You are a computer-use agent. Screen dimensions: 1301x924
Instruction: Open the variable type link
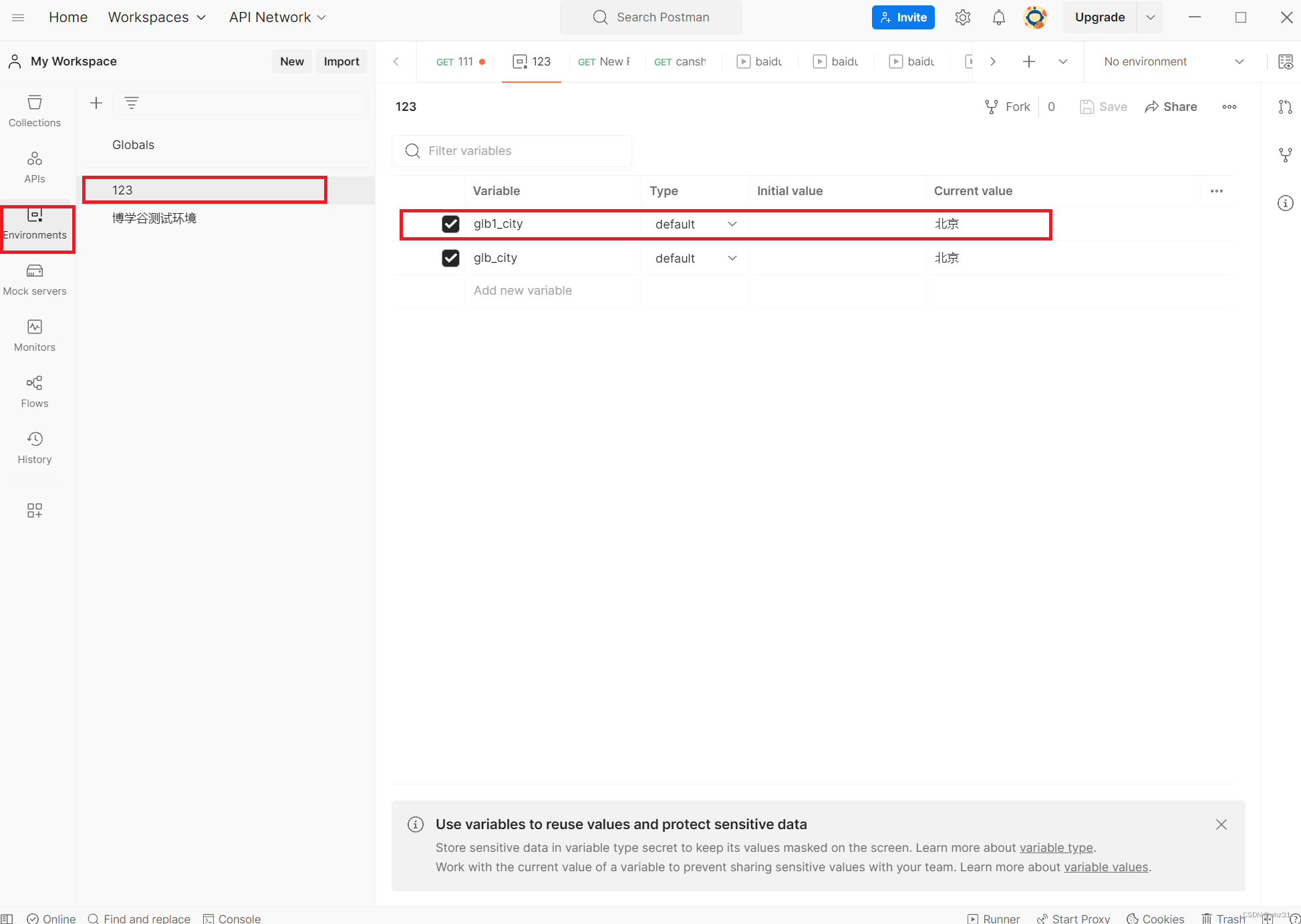(x=1056, y=848)
